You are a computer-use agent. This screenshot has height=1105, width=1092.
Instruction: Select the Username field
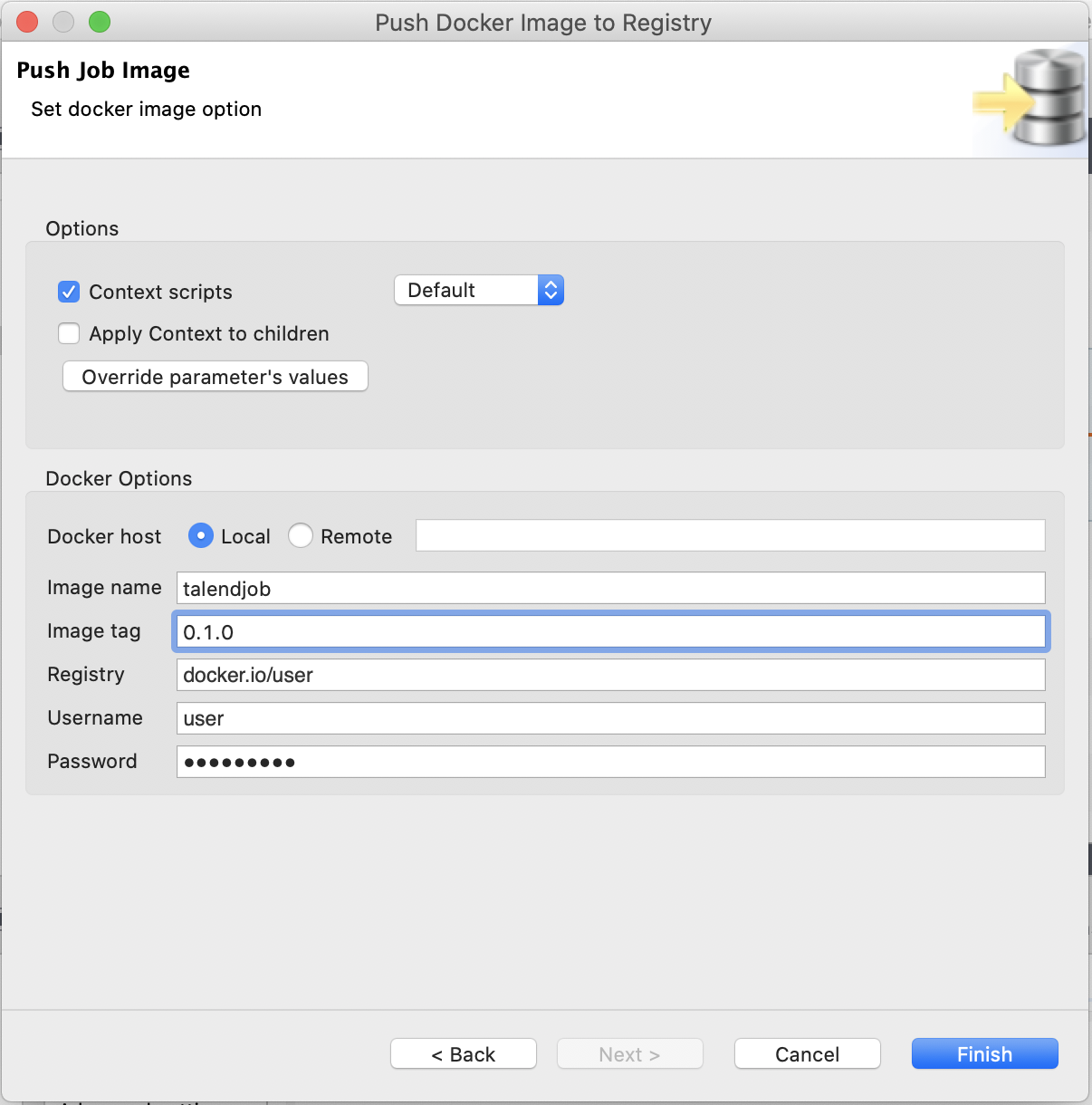tap(610, 718)
